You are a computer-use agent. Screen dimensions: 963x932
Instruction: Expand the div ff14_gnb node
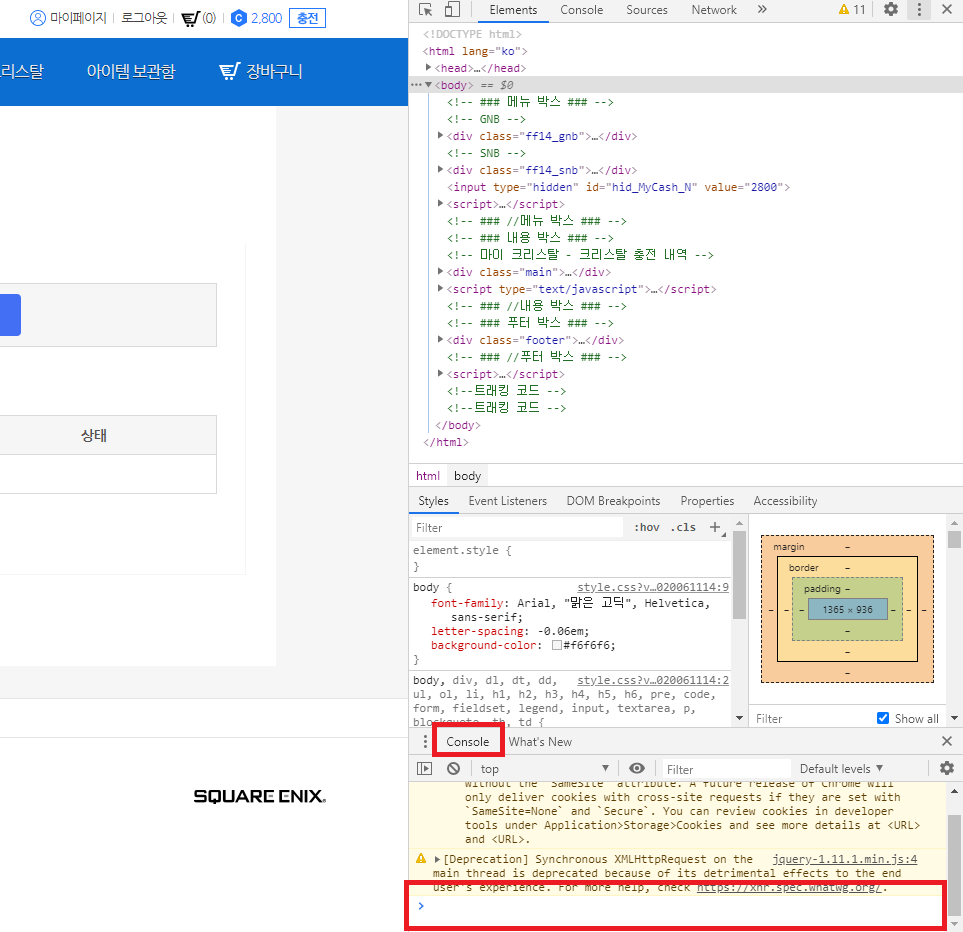(440, 136)
